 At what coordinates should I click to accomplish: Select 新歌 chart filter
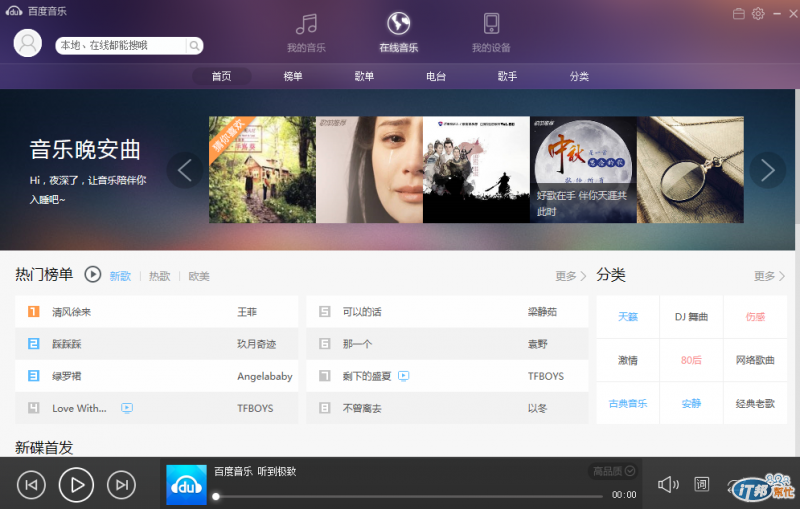120,276
